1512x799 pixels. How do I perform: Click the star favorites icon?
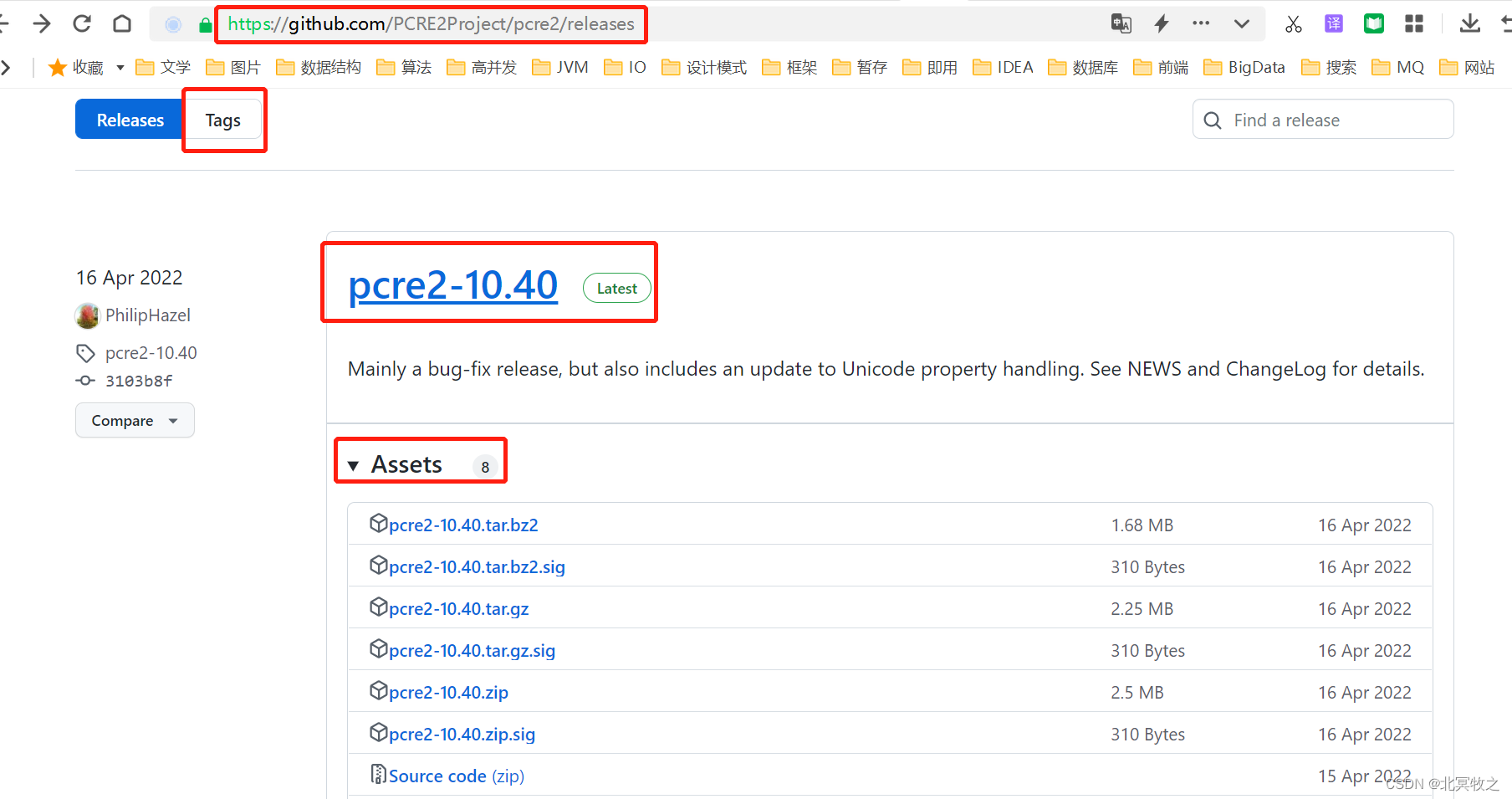click(57, 68)
